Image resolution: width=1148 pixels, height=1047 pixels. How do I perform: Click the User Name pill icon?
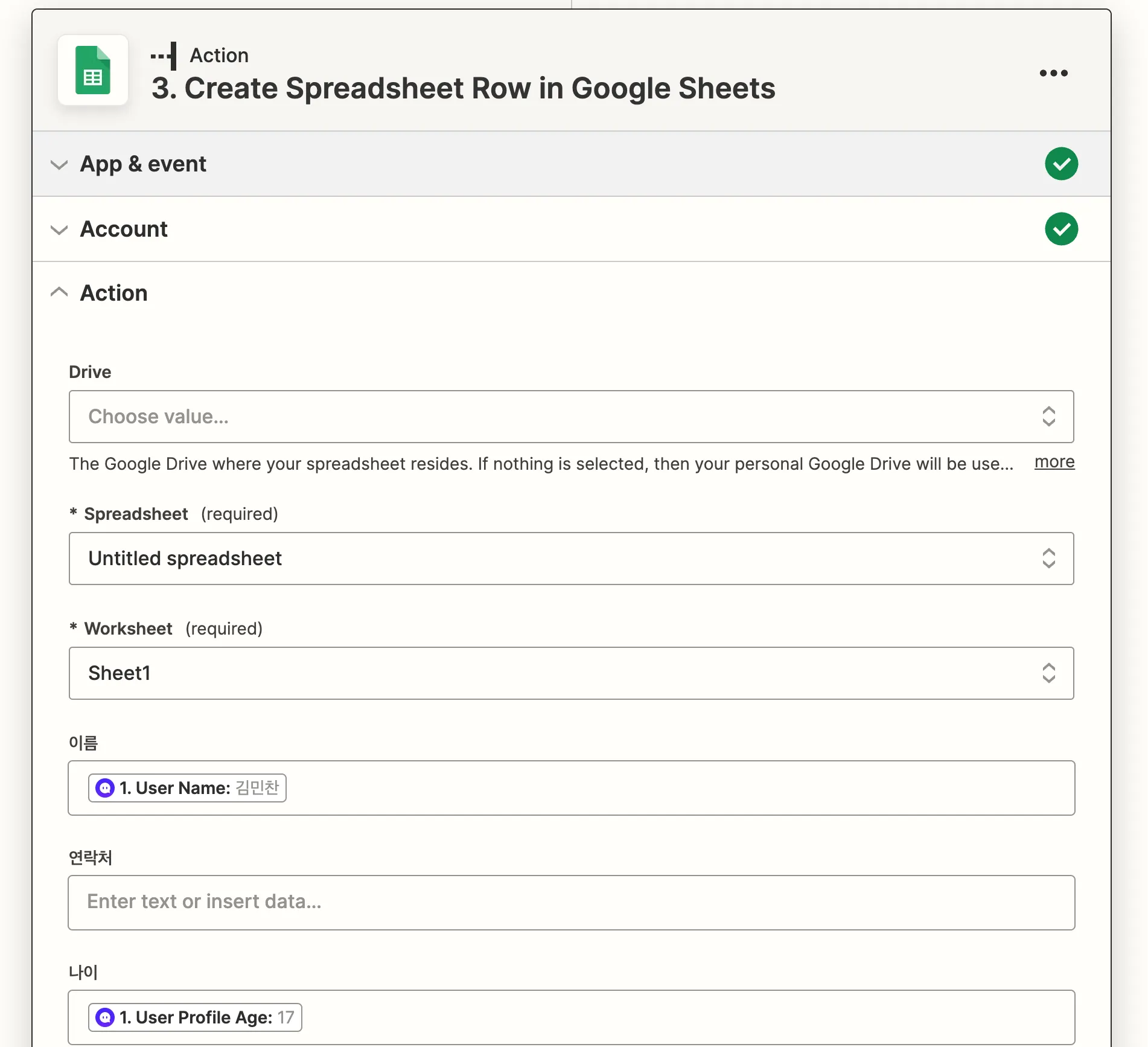click(x=105, y=788)
